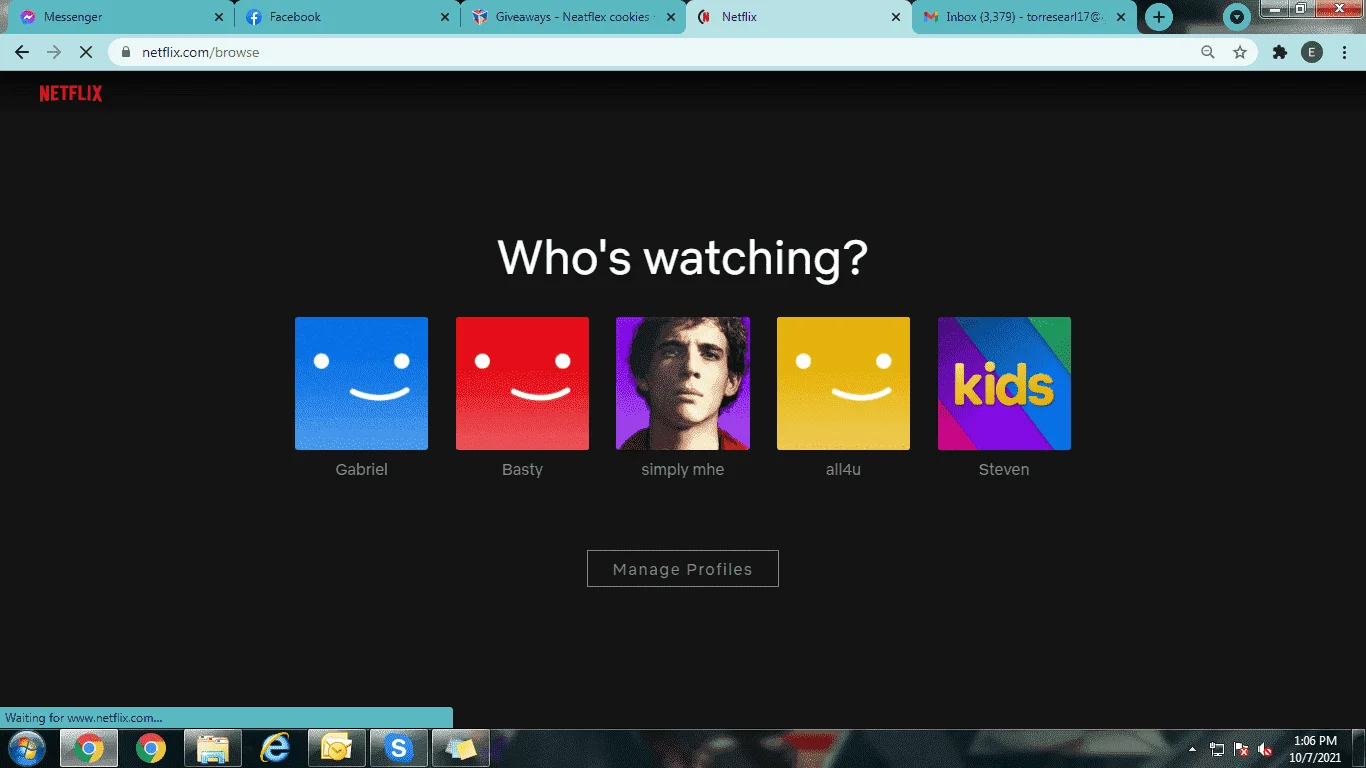The image size is (1366, 768).
Task: Click the address bar showing netflix.com/browse
Action: [681, 52]
